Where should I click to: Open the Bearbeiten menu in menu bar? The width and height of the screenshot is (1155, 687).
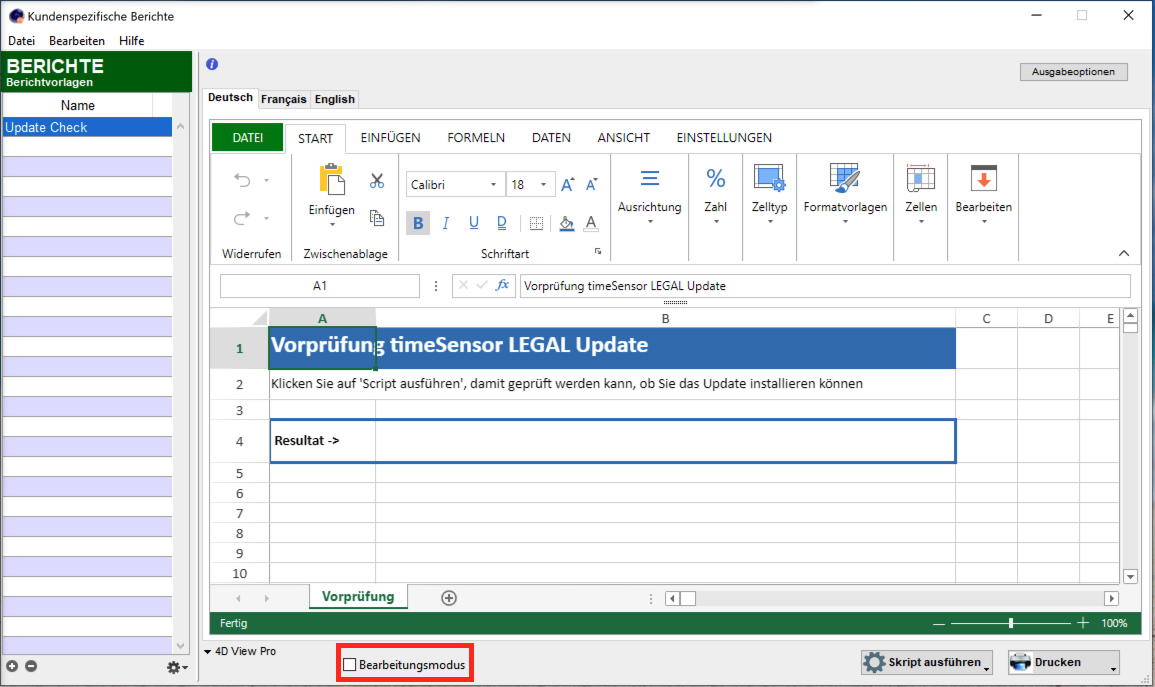[77, 40]
